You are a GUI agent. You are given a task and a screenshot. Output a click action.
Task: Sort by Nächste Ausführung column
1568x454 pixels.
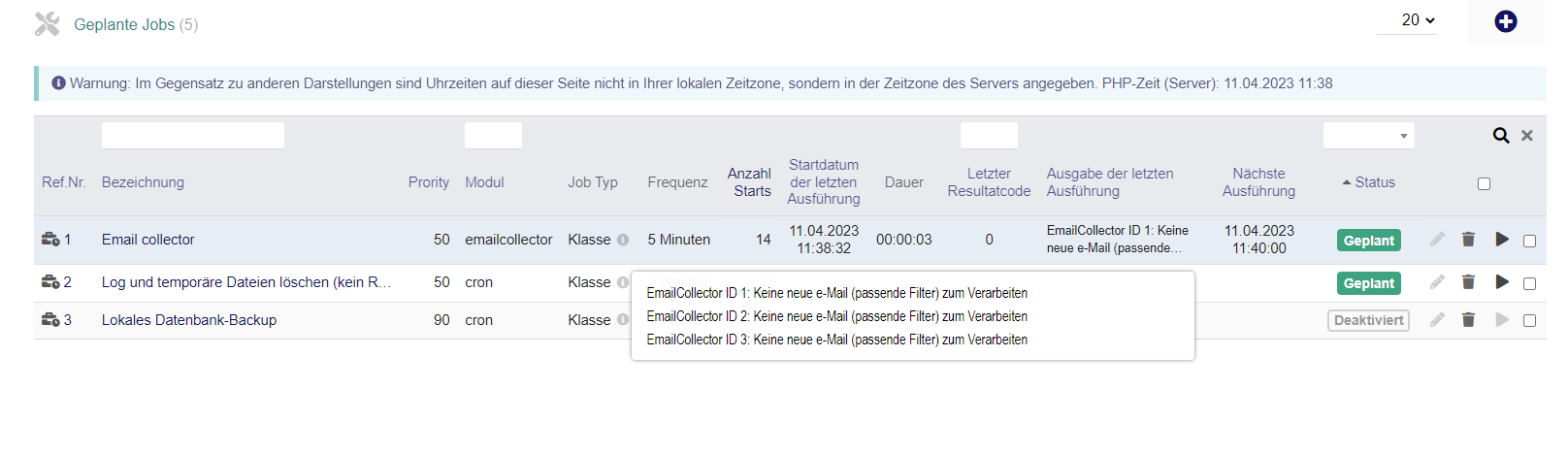pyautogui.click(x=1258, y=182)
